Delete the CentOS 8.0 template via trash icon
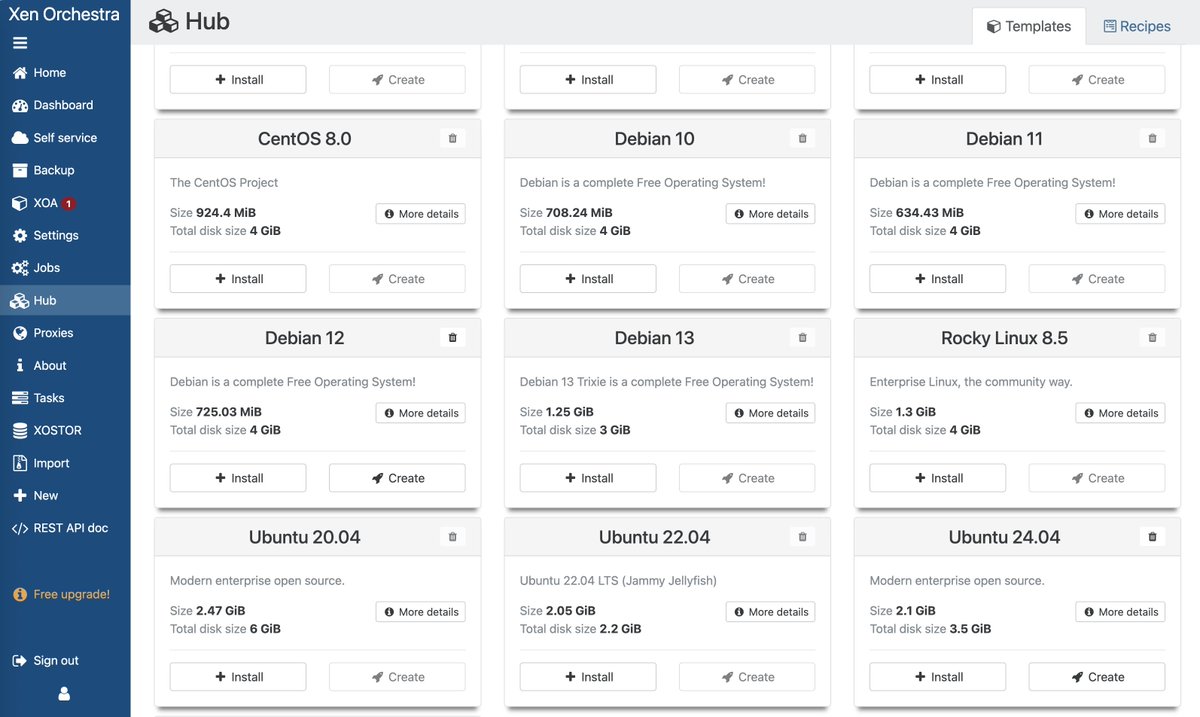Screen dimensions: 1200x717 pyautogui.click(x=452, y=139)
